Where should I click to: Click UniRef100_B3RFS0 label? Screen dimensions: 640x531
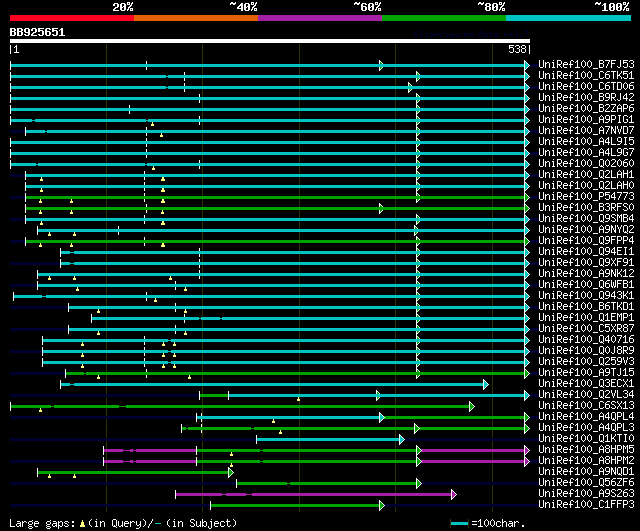[x=586, y=208]
